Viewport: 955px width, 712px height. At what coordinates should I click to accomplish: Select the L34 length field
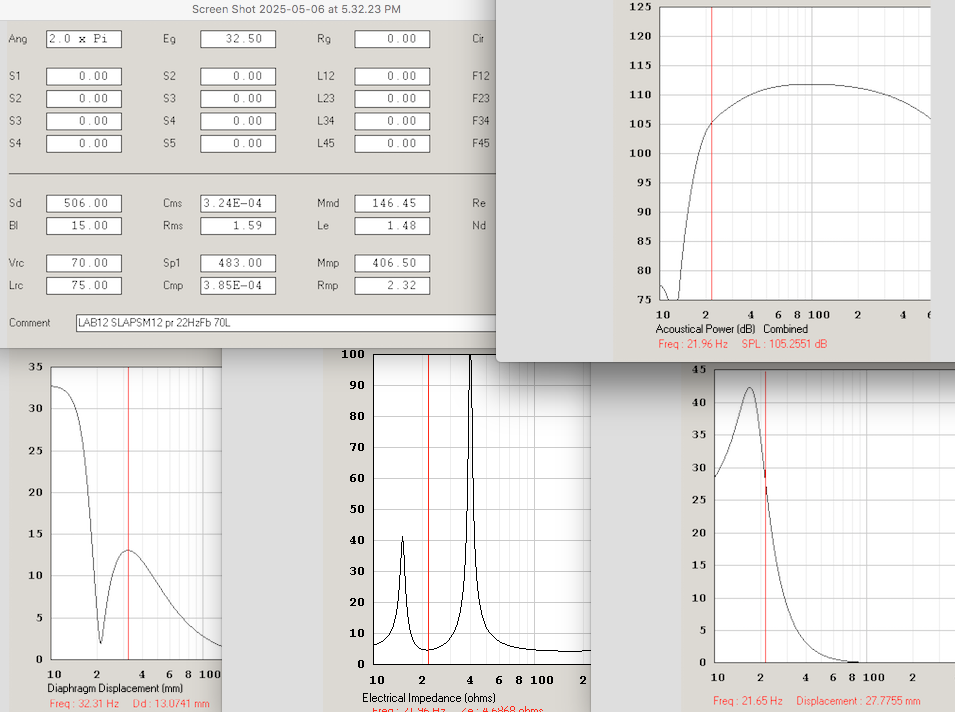(392, 121)
